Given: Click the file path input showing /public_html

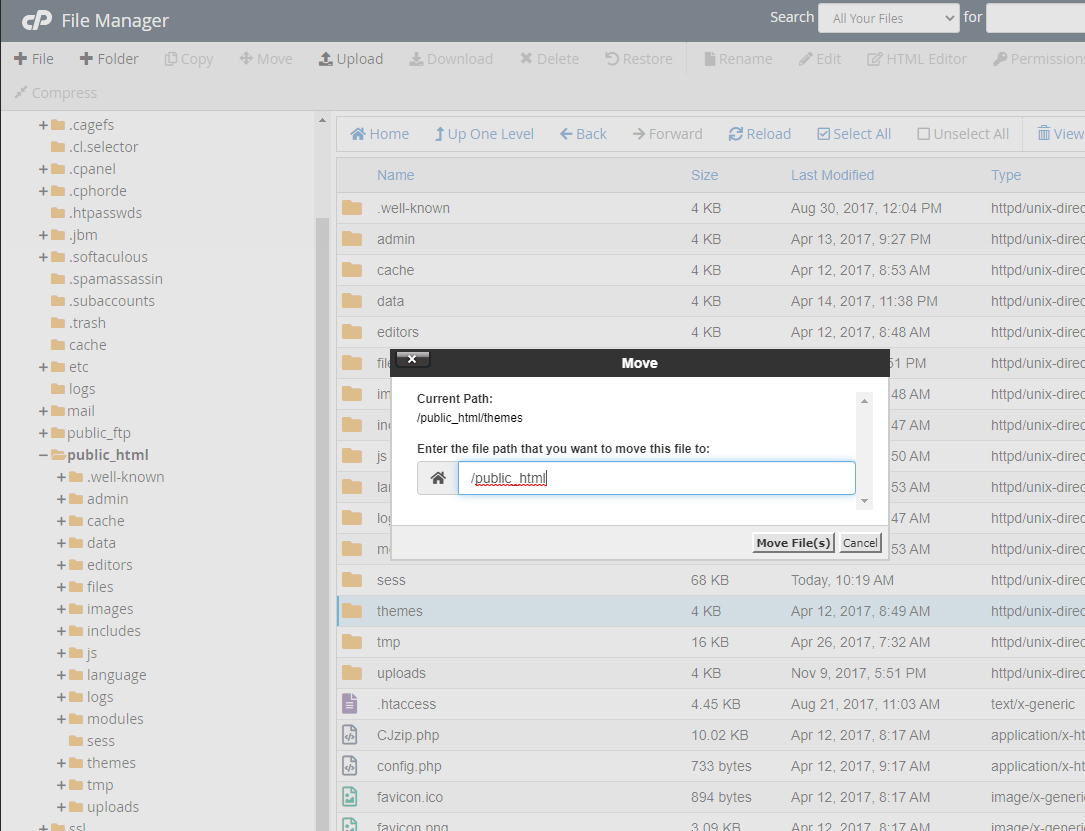Looking at the screenshot, I should coord(655,478).
